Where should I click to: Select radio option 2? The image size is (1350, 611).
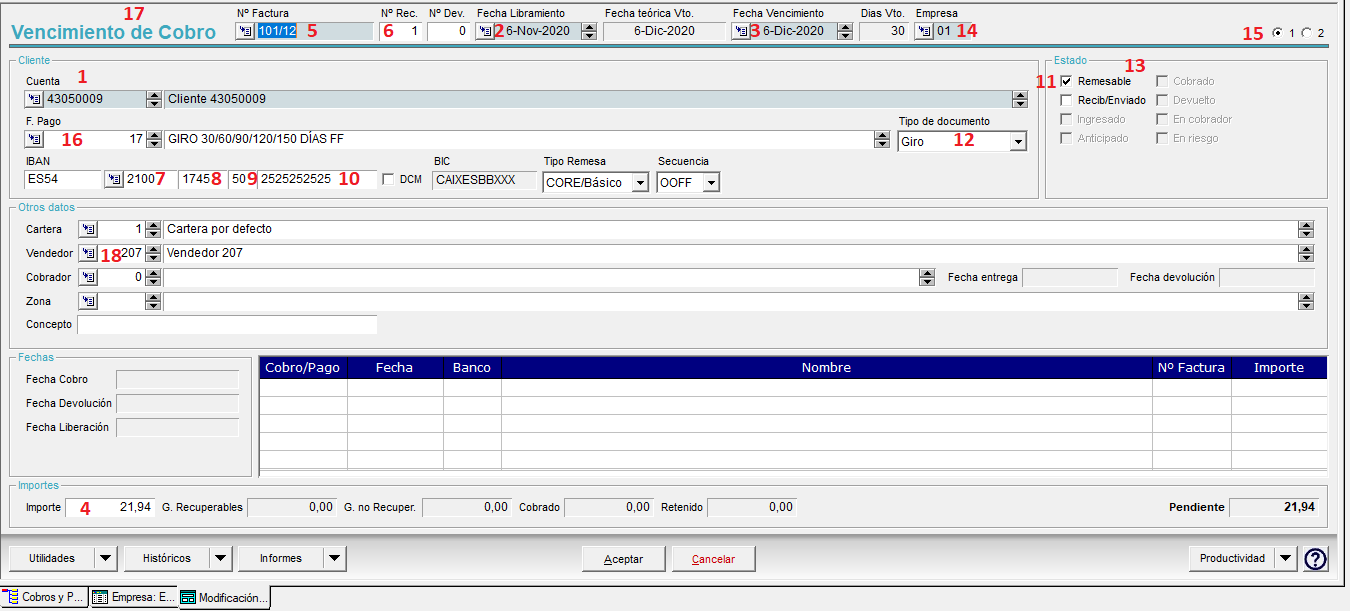(1307, 33)
